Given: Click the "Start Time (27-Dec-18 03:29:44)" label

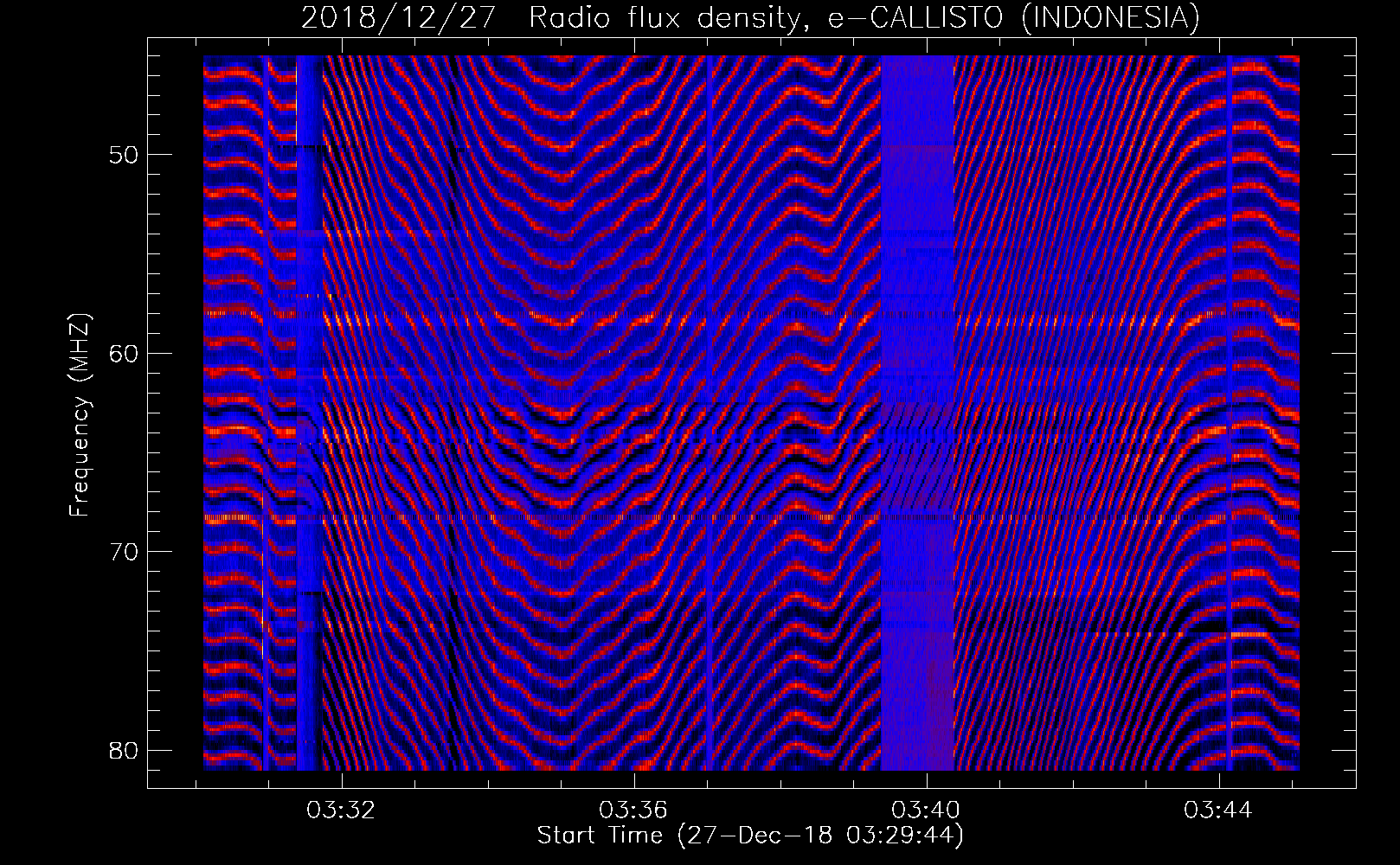Looking at the screenshot, I should point(750,836).
